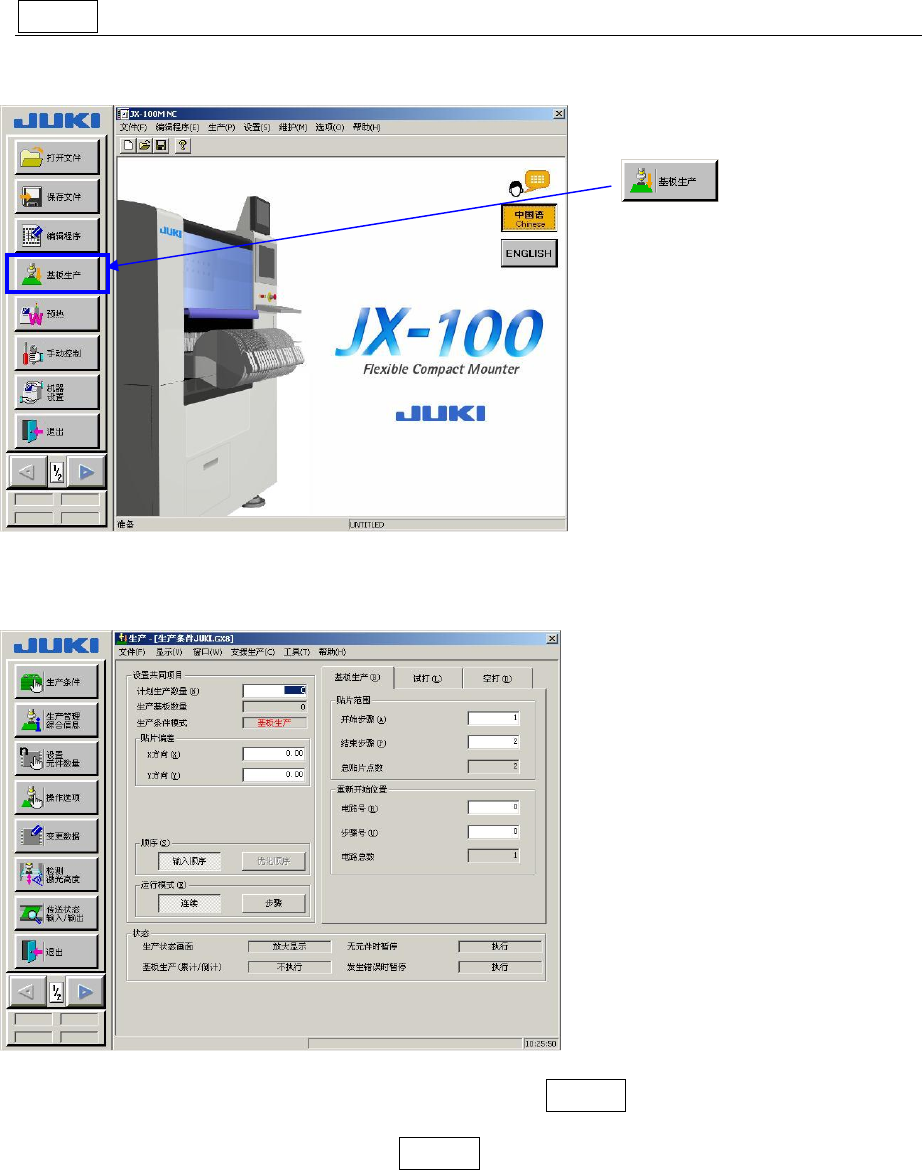Click 开始步骤 input field
Viewport: 922px width, 1170px height.
pos(494,718)
